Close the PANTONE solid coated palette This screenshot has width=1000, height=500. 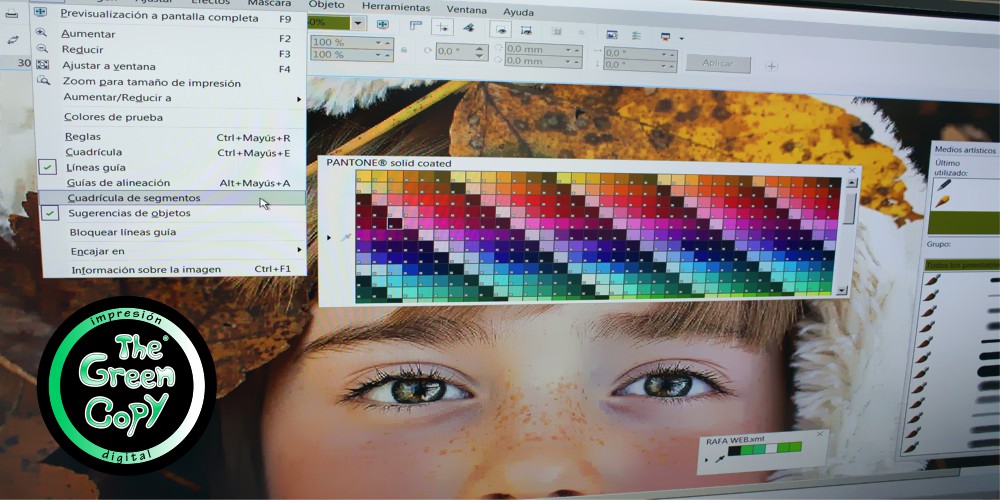pos(852,171)
